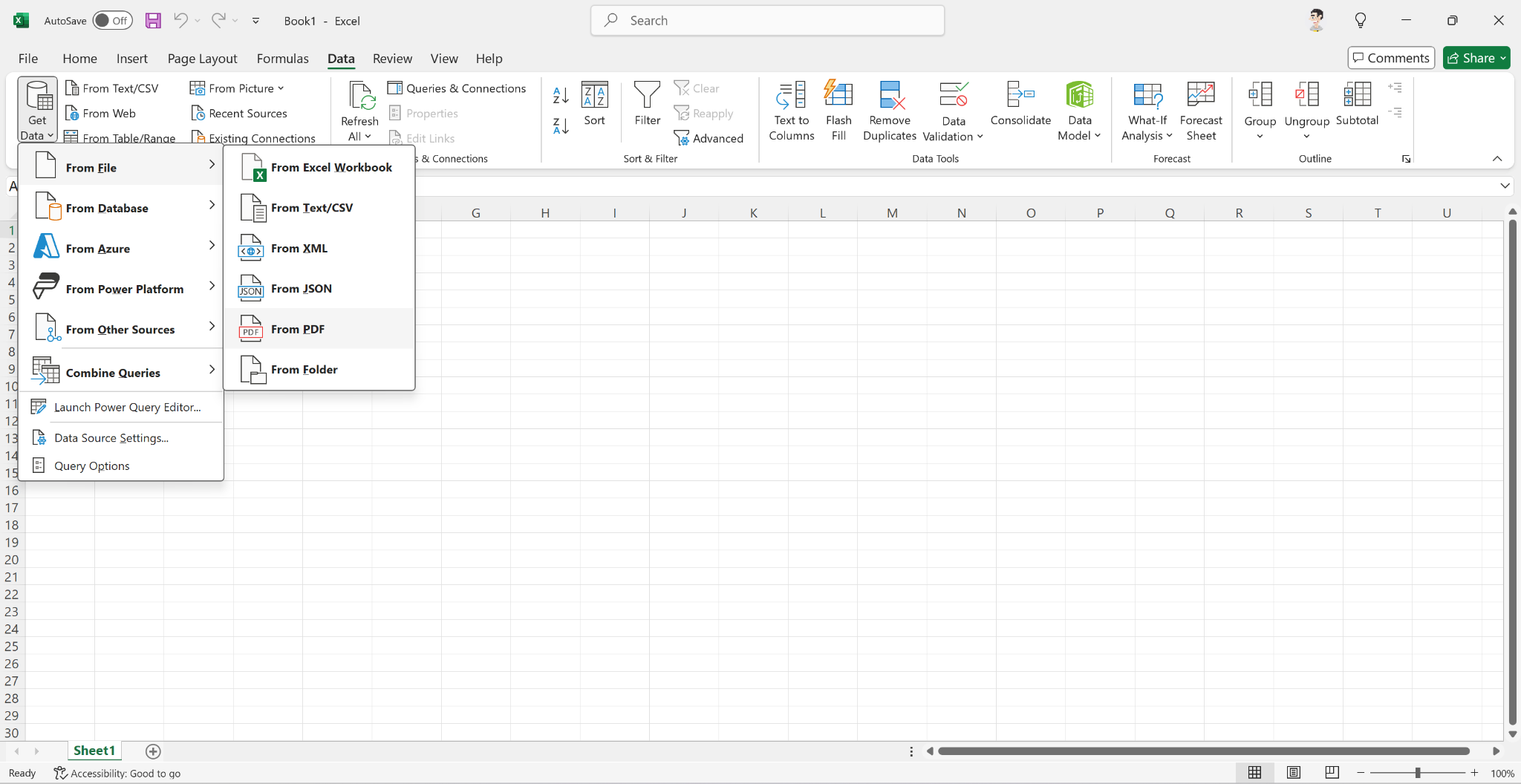
Task: Switch to Normal view in status bar
Action: point(1254,773)
